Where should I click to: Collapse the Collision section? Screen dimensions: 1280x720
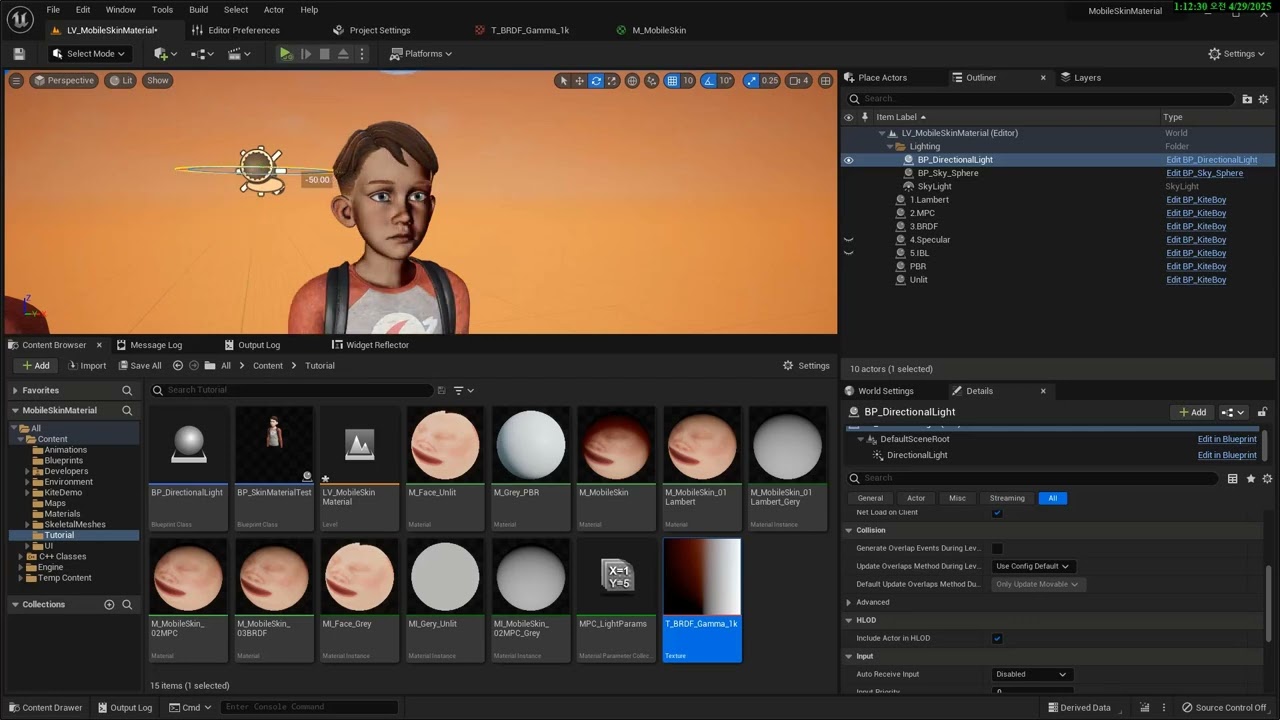click(x=849, y=530)
